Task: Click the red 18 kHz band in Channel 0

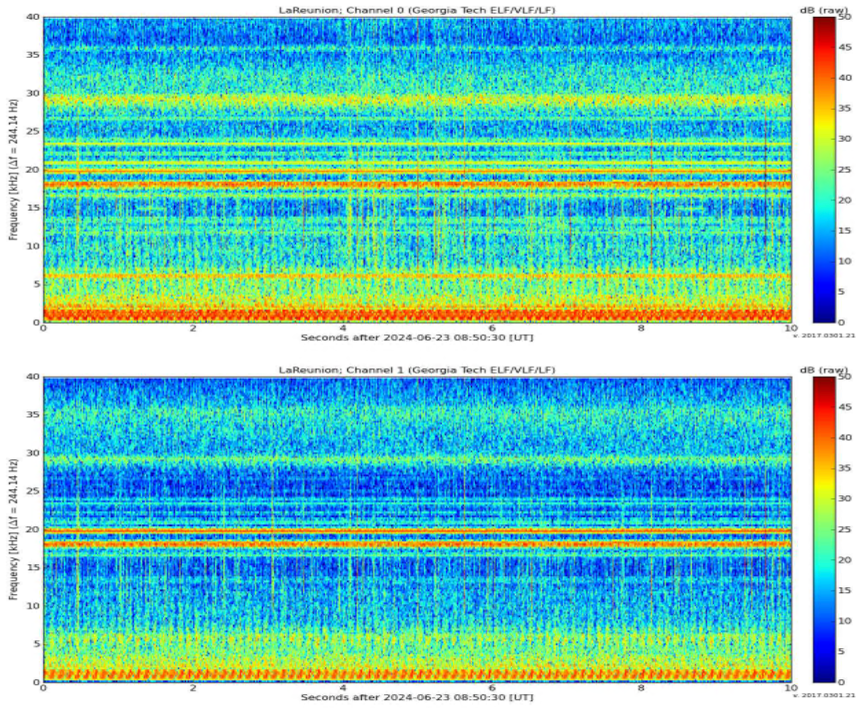Action: [416, 184]
